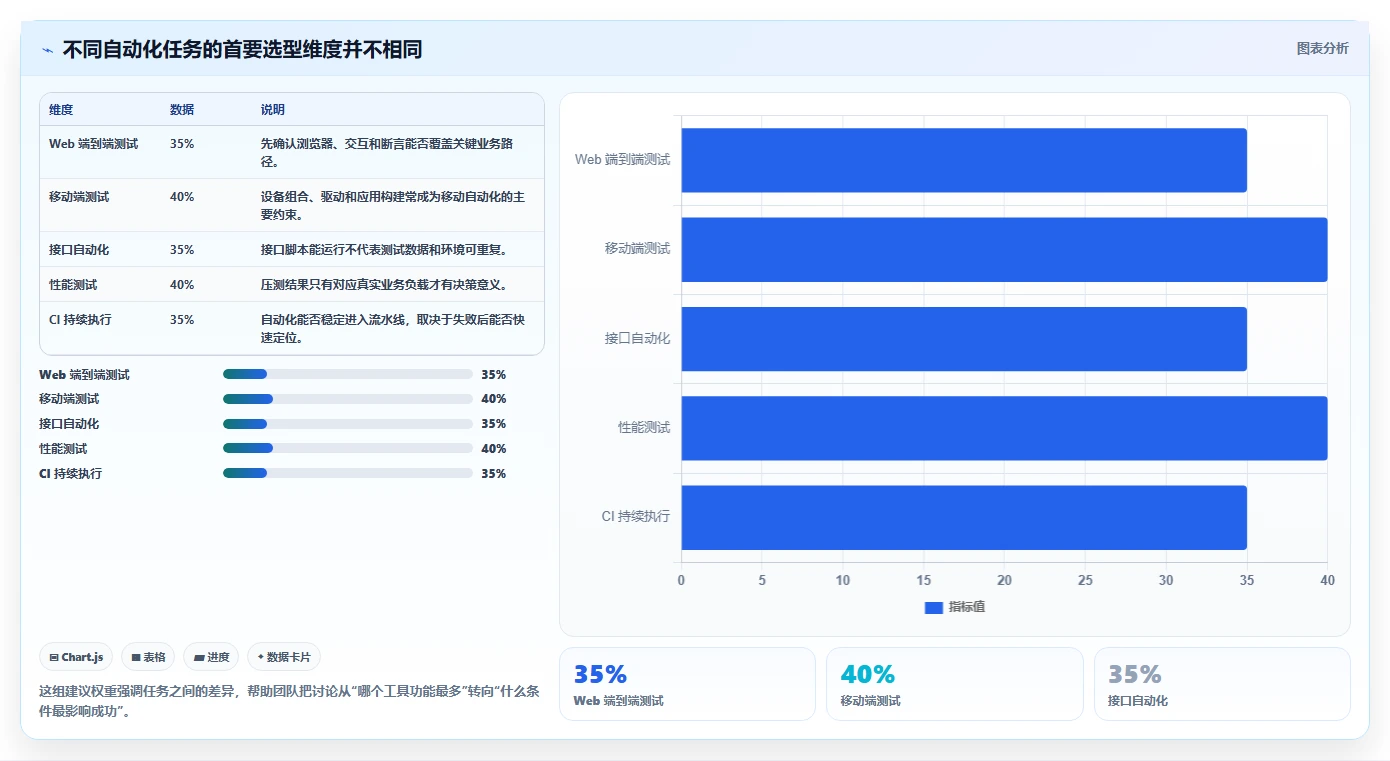Screen dimensions: 1390x761
Task: Select the 数据卡片 tag chip
Action: [x=284, y=657]
